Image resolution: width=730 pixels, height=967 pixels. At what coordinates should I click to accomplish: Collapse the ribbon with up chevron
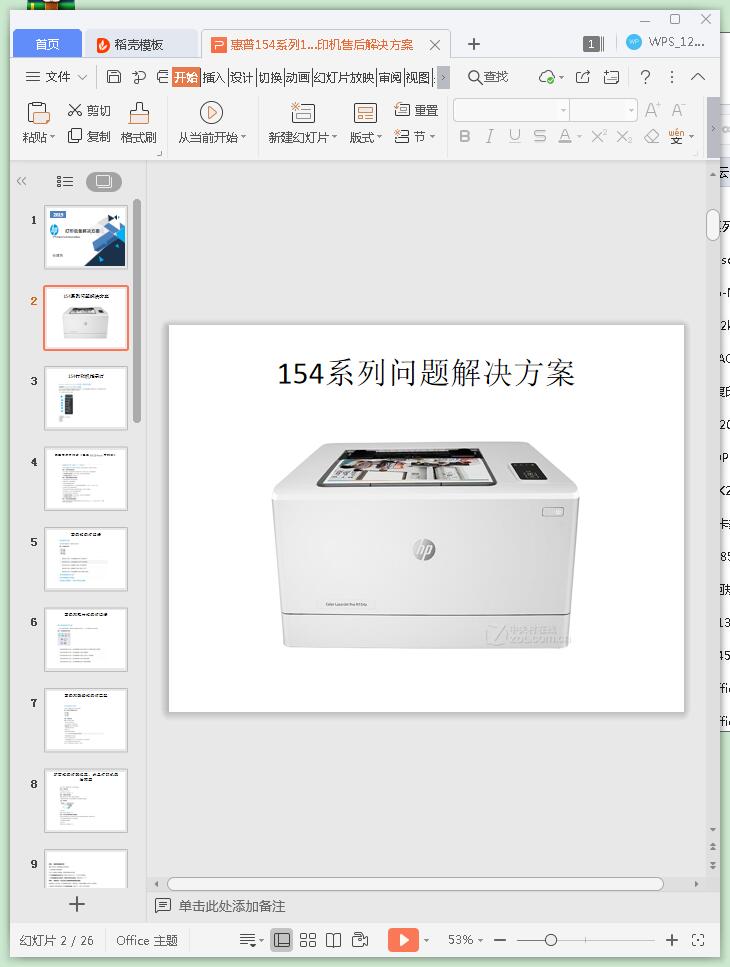tap(698, 76)
